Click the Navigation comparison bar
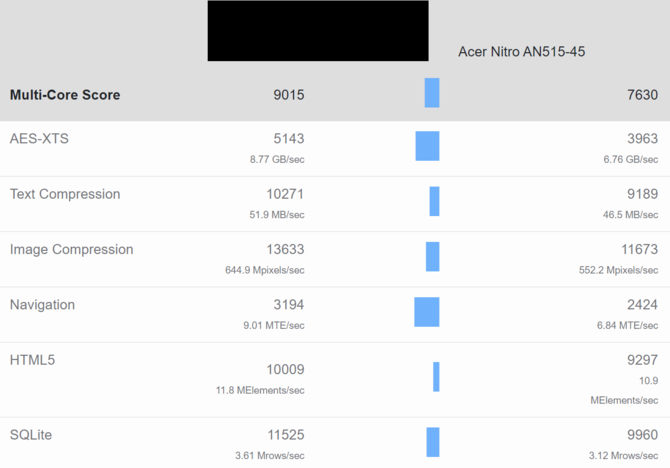 pos(427,312)
